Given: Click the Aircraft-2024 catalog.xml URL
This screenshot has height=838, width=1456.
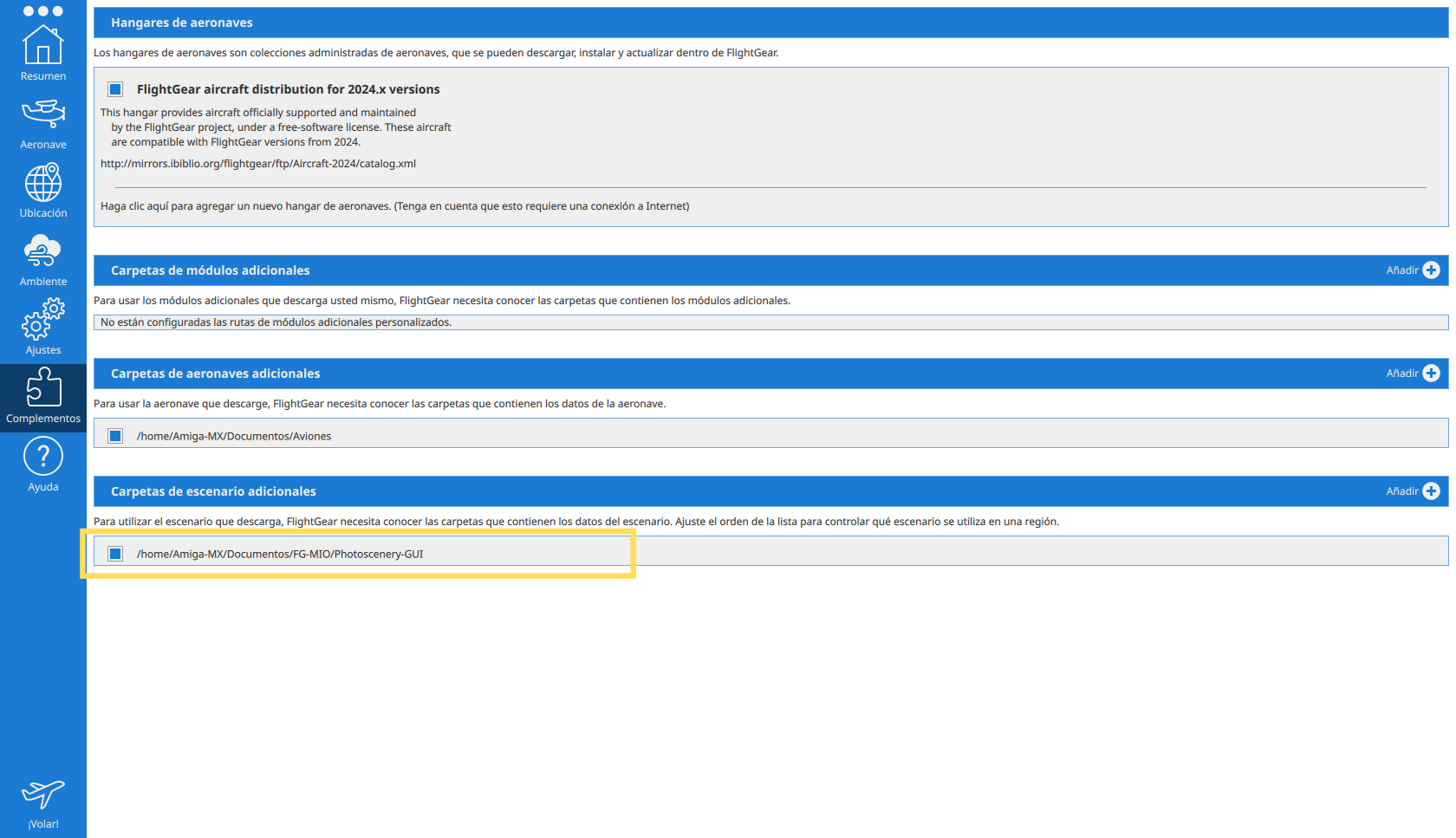Looking at the screenshot, I should pyautogui.click(x=258, y=164).
